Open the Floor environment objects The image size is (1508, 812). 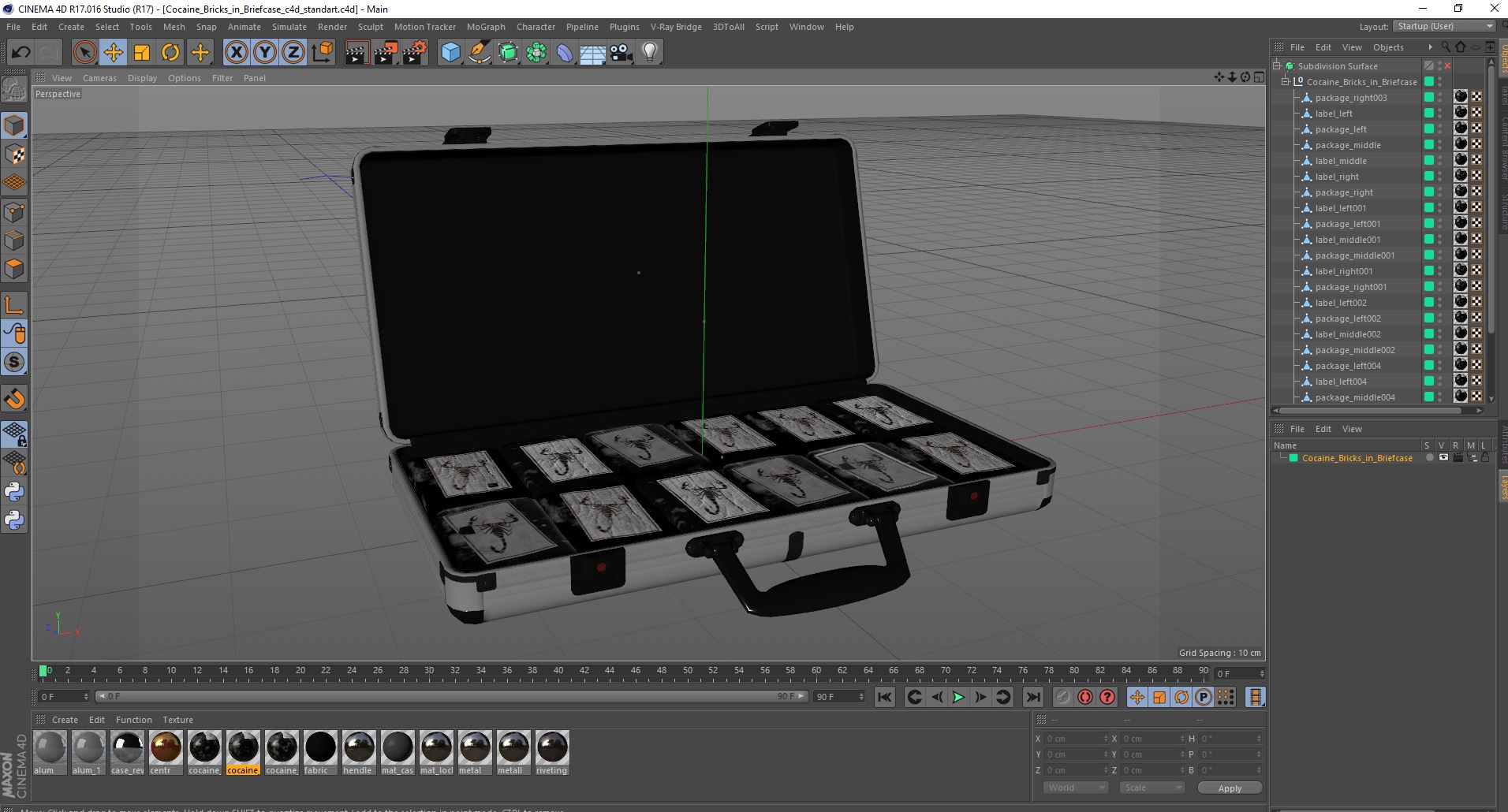(x=593, y=53)
